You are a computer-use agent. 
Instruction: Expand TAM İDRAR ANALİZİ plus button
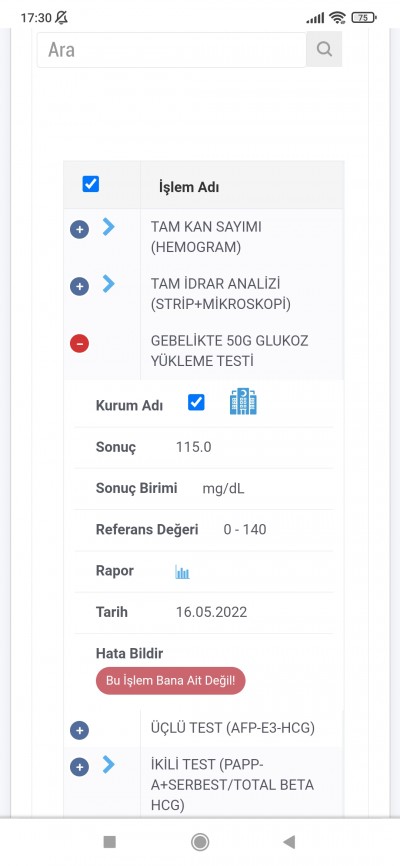[x=80, y=286]
